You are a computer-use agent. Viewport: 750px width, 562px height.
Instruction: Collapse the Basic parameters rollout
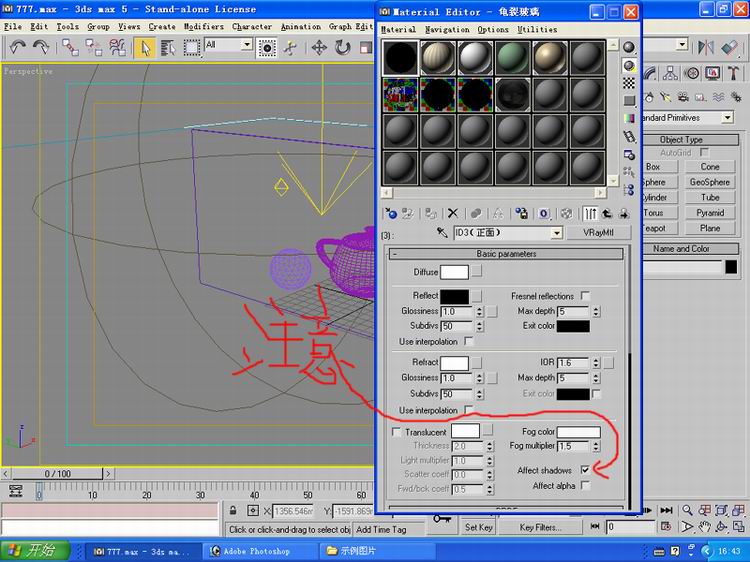[505, 254]
